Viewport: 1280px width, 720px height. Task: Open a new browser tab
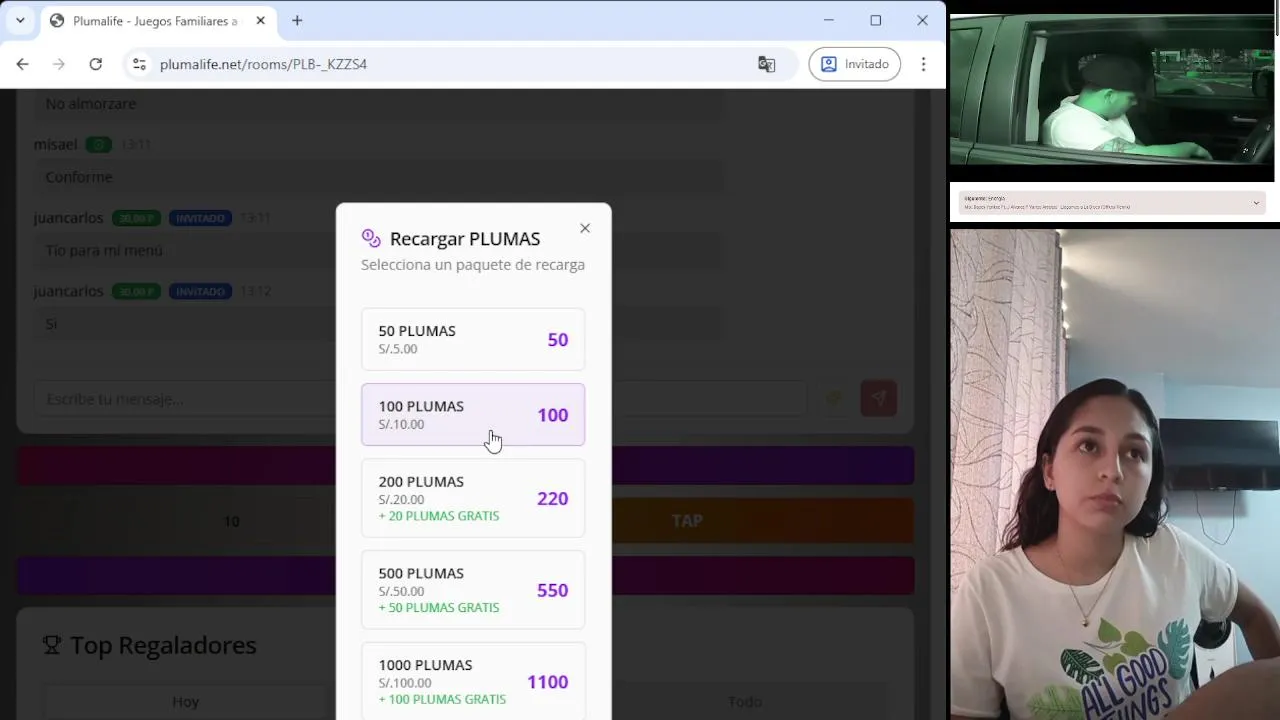coord(297,20)
